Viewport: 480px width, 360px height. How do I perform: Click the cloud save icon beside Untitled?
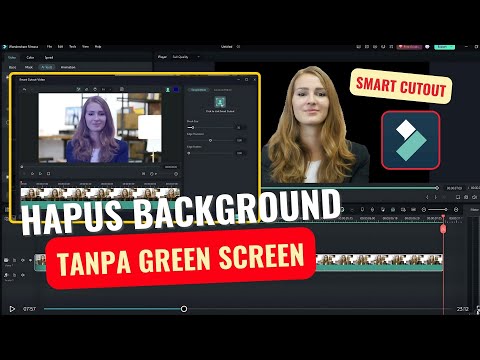coord(238,47)
